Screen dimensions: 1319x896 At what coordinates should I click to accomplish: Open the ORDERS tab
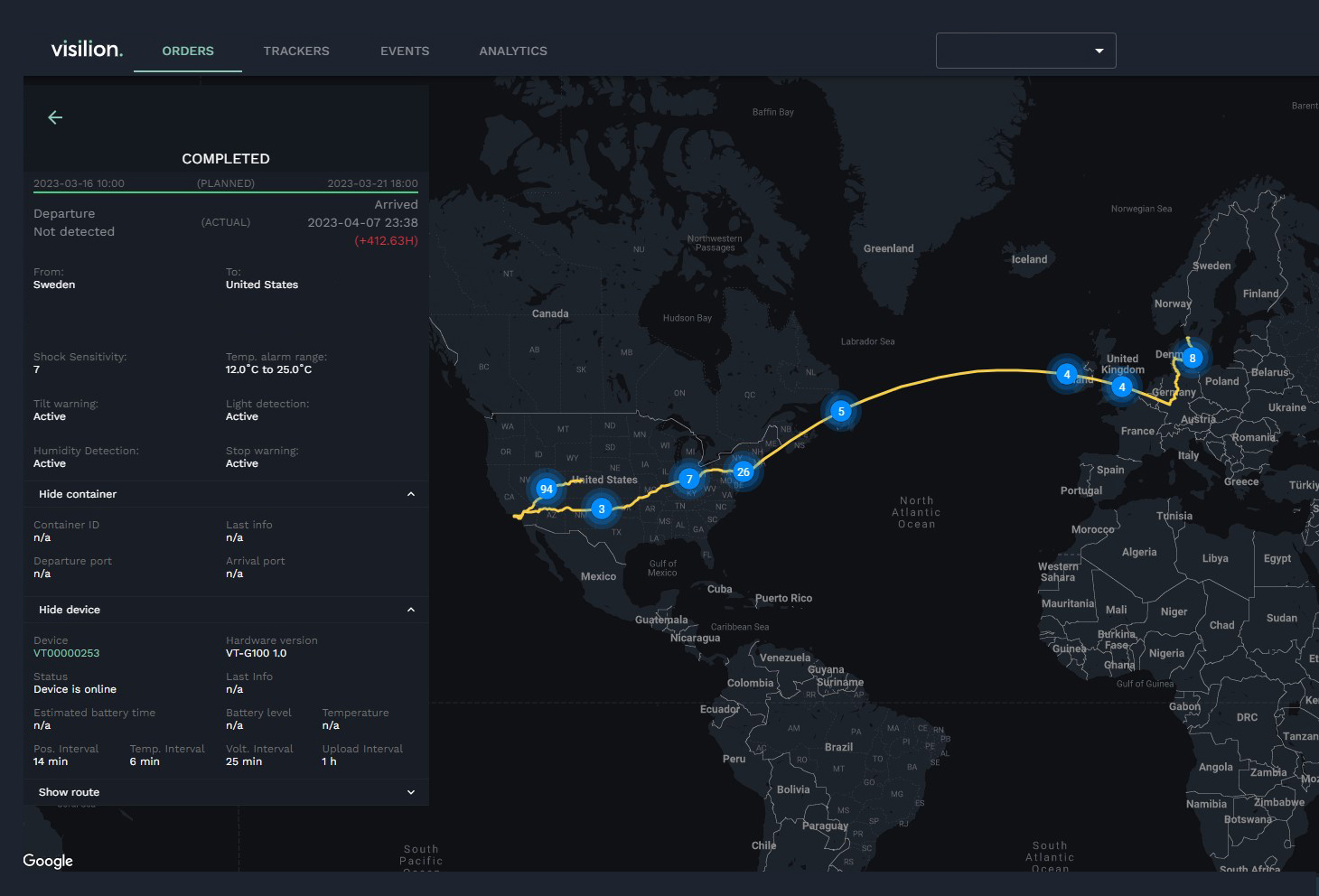click(x=188, y=51)
